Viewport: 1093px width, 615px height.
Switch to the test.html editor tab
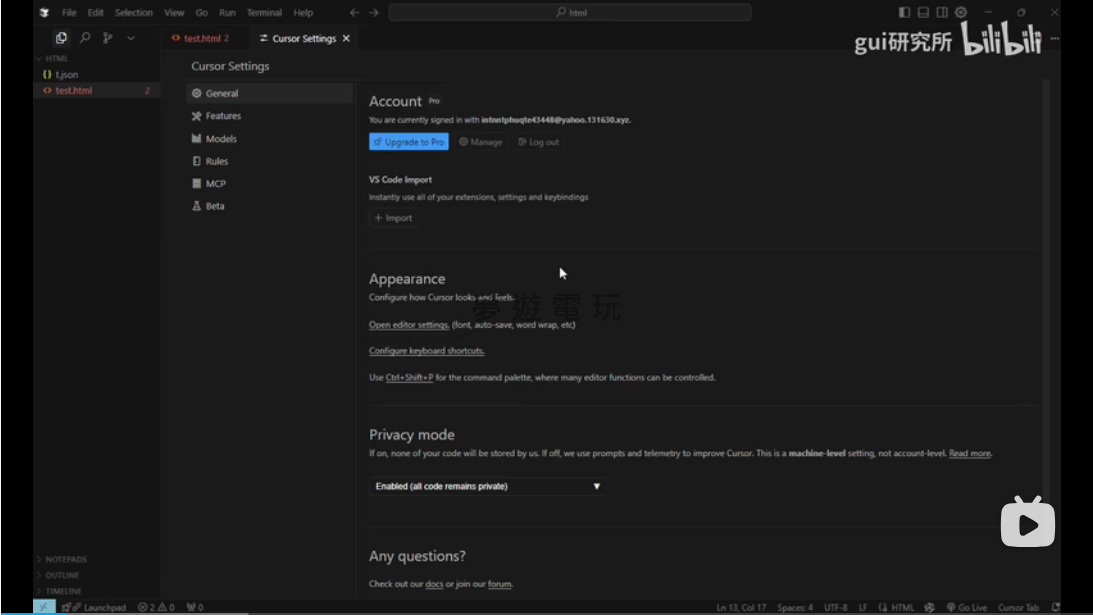[x=201, y=38]
